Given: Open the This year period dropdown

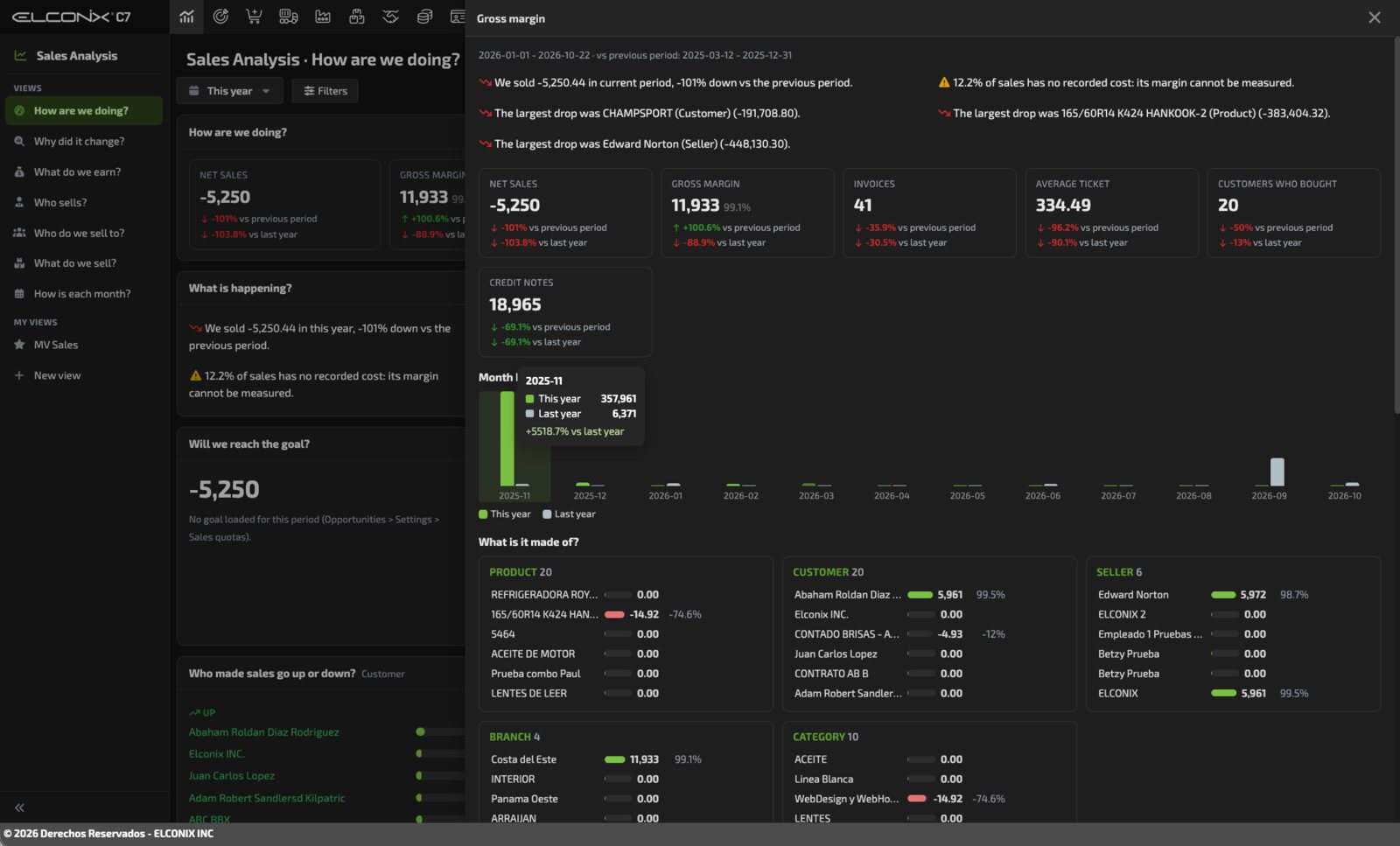Looking at the screenshot, I should [229, 91].
